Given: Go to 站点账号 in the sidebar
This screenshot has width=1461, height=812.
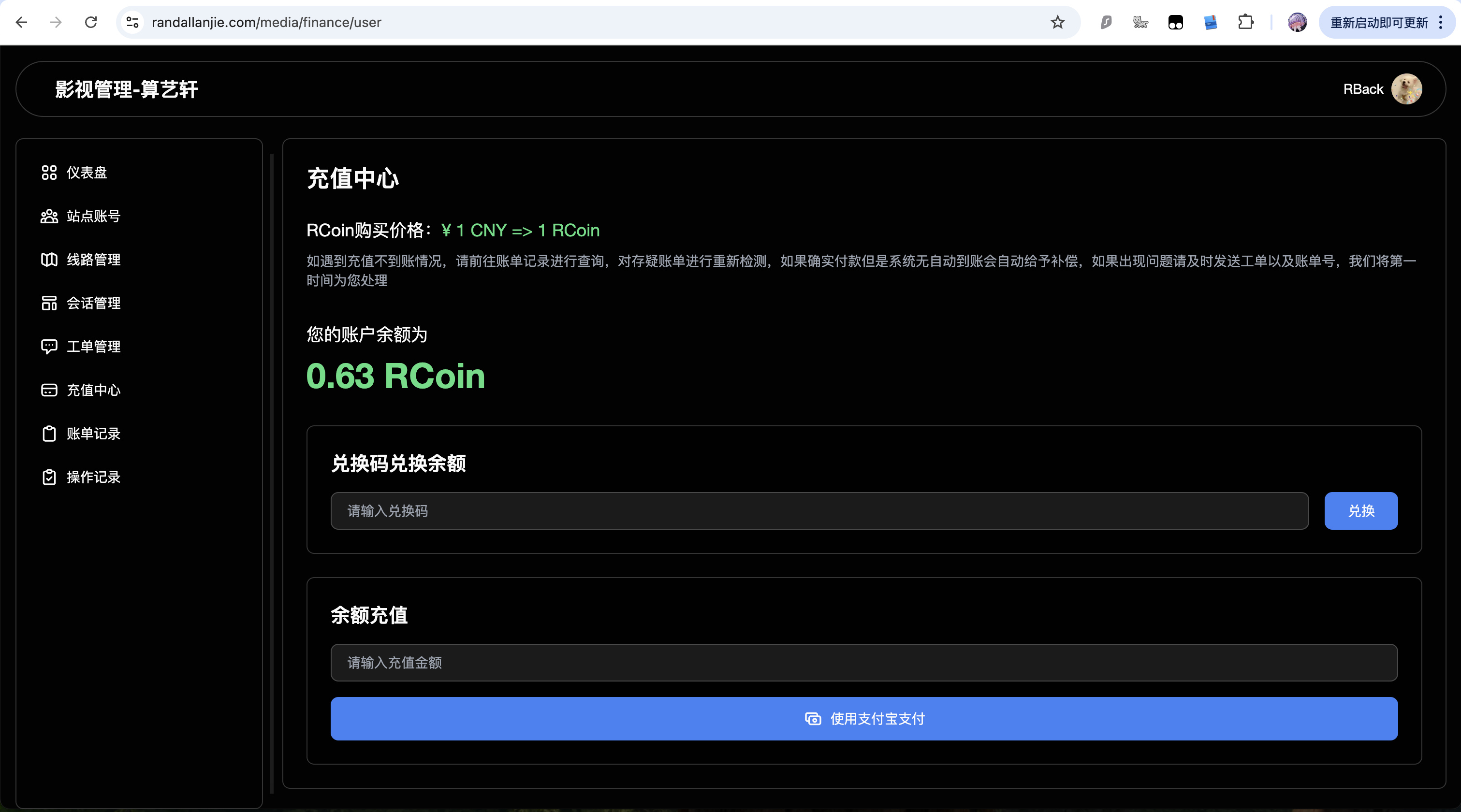Looking at the screenshot, I should 93,216.
